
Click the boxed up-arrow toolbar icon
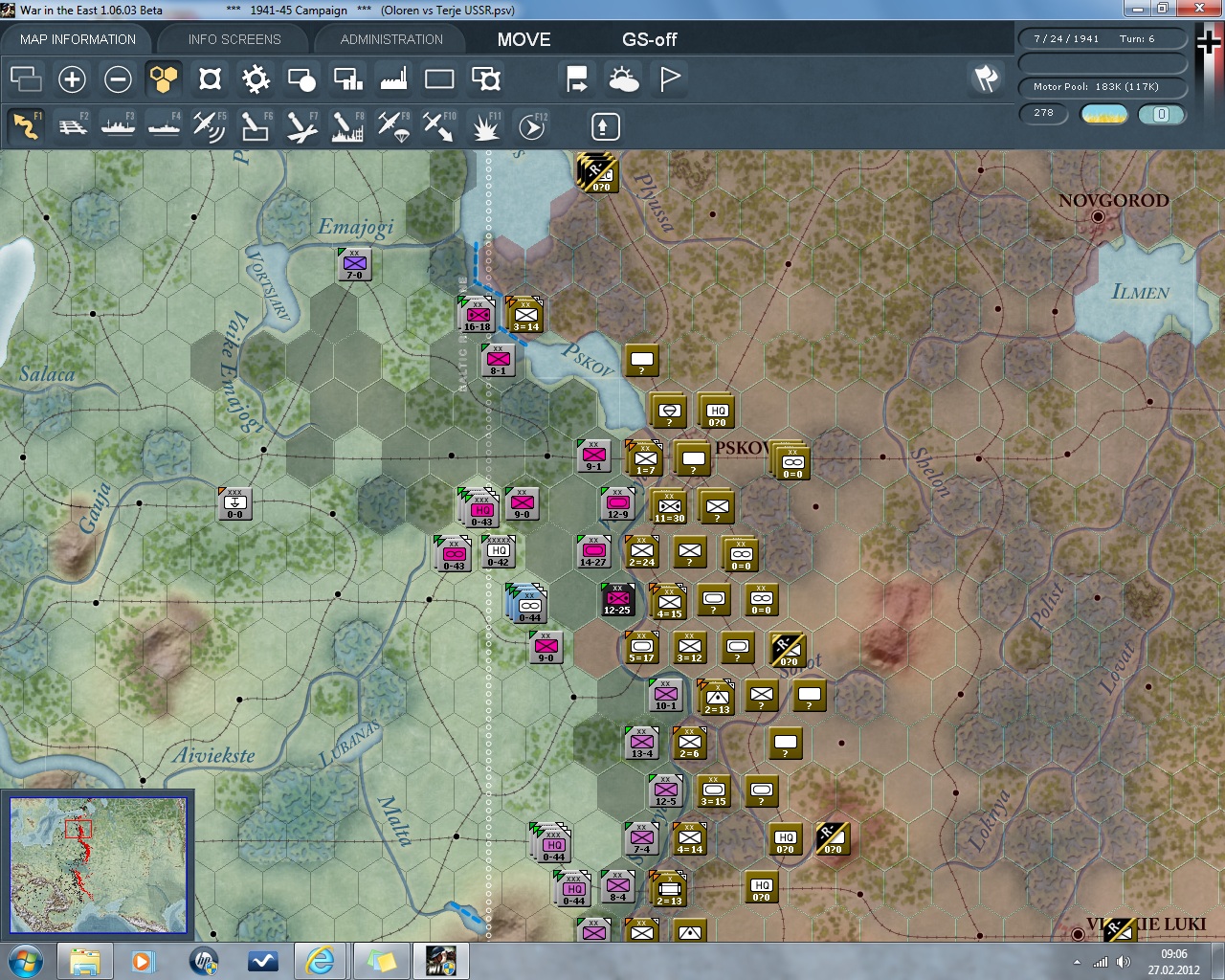point(605,126)
